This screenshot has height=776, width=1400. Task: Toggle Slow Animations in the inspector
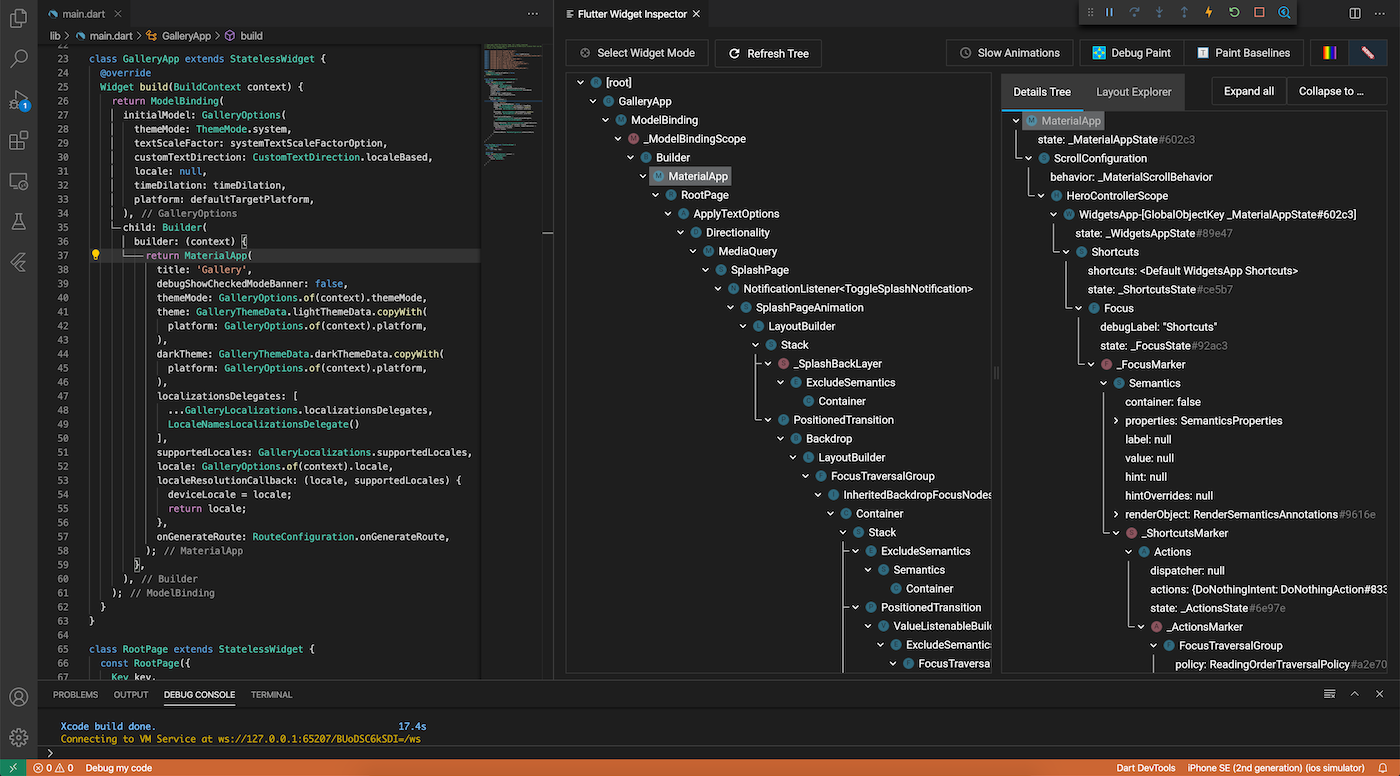click(x=1011, y=52)
